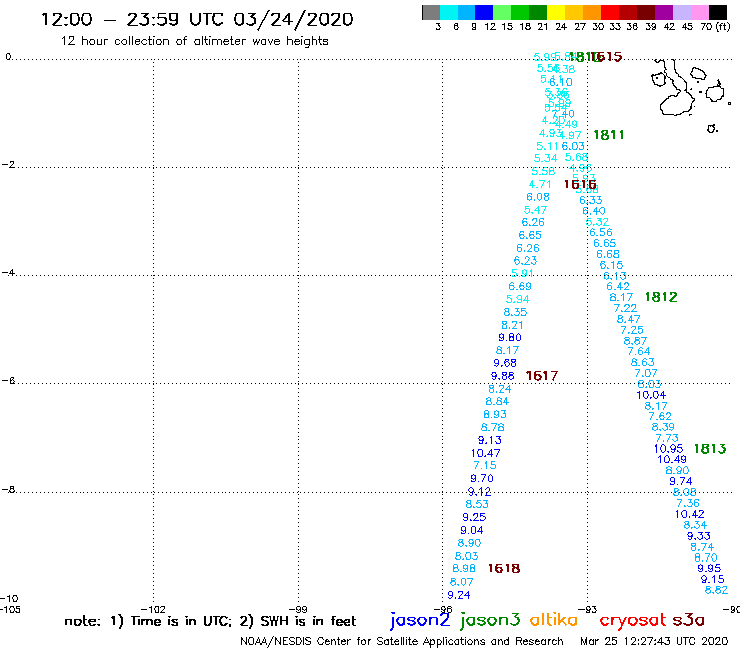Click the green time label 1812
The width and height of the screenshot is (740, 650).
tap(661, 297)
